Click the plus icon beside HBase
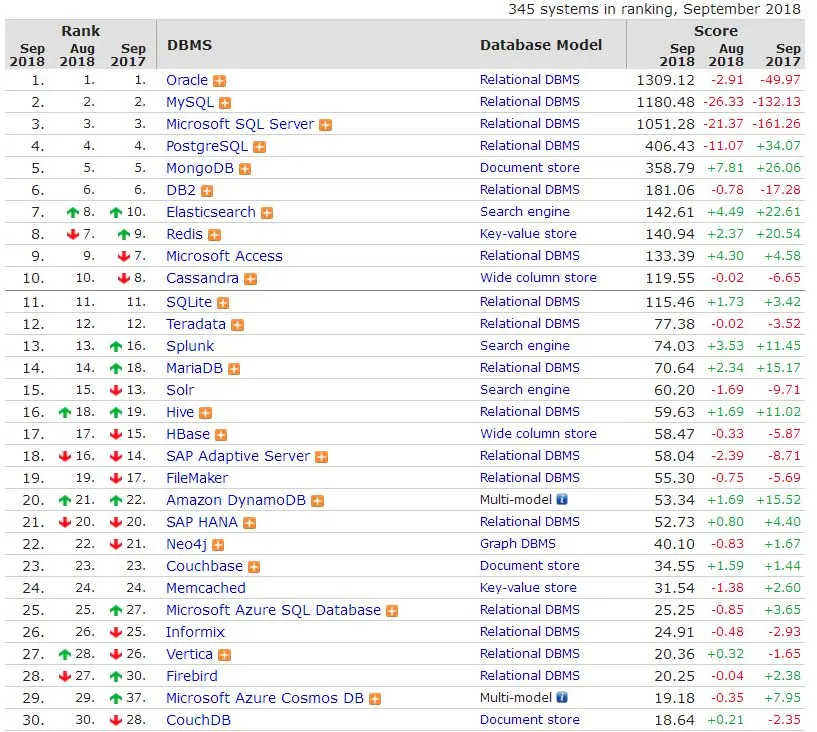Viewport: 817px width, 732px height. (221, 435)
